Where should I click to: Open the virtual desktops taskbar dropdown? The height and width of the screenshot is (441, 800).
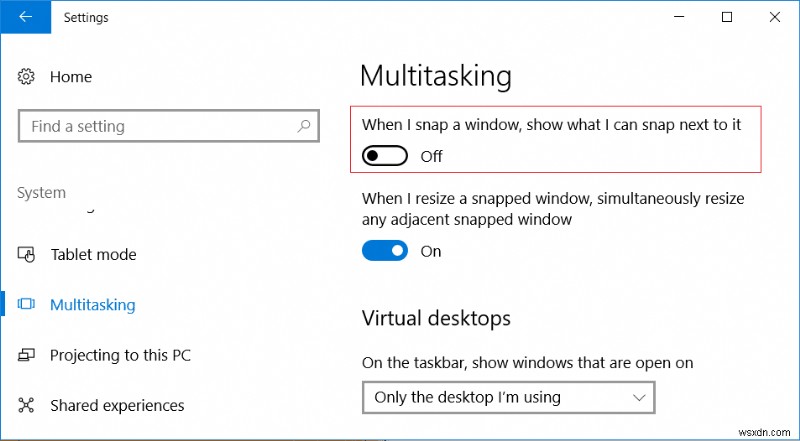[508, 397]
